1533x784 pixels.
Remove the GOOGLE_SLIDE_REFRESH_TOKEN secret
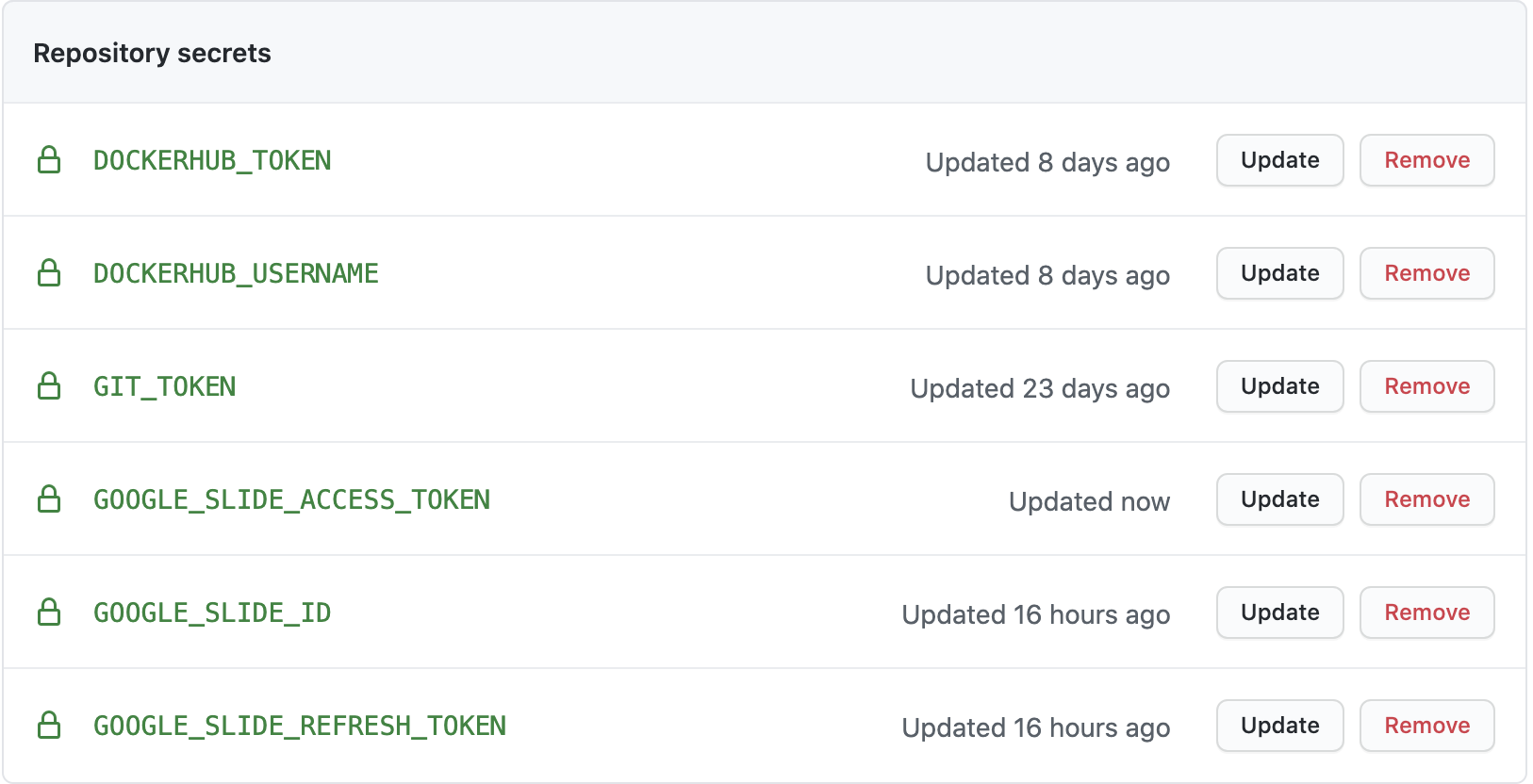pos(1426,726)
